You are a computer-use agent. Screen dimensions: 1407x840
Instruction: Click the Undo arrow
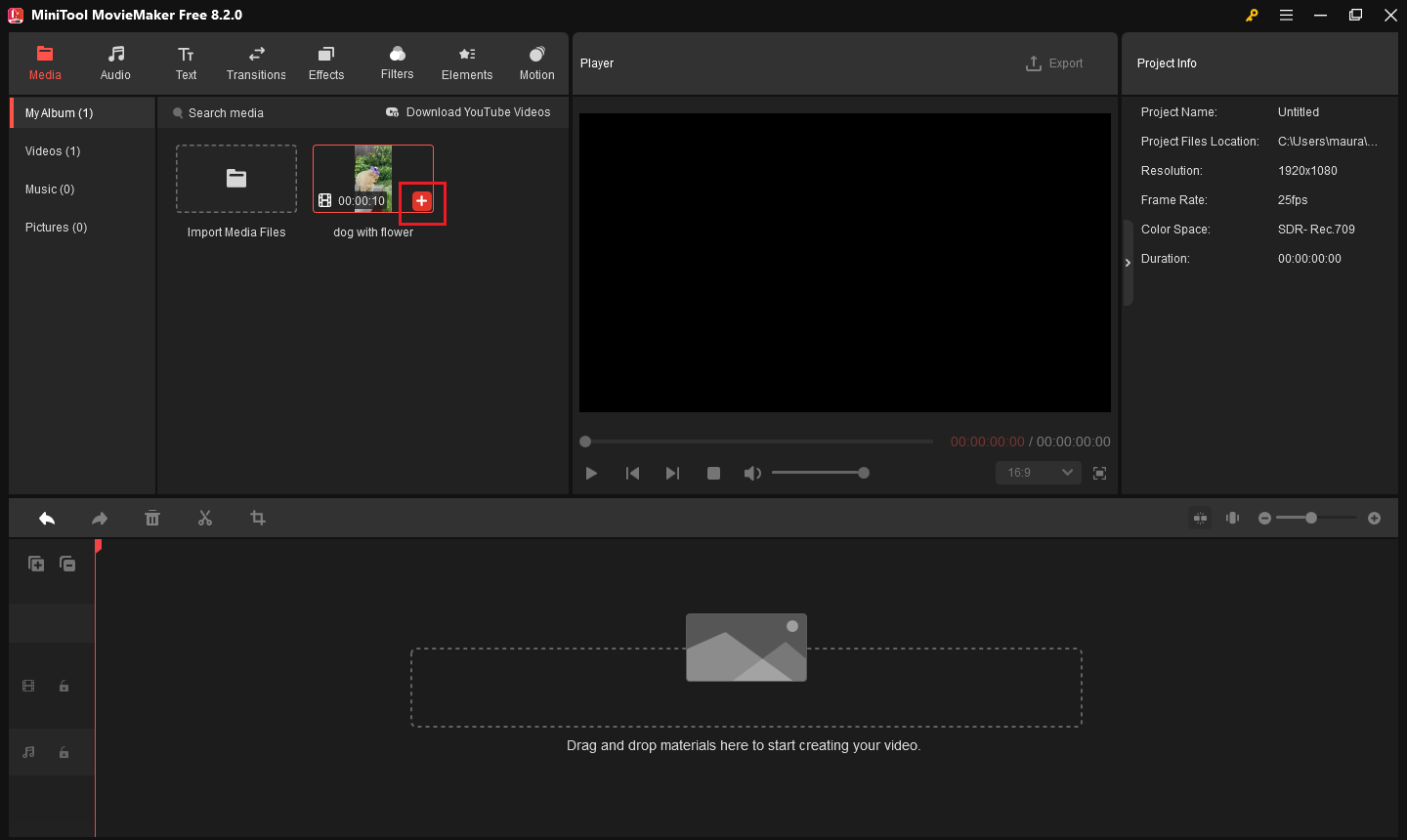coord(47,519)
